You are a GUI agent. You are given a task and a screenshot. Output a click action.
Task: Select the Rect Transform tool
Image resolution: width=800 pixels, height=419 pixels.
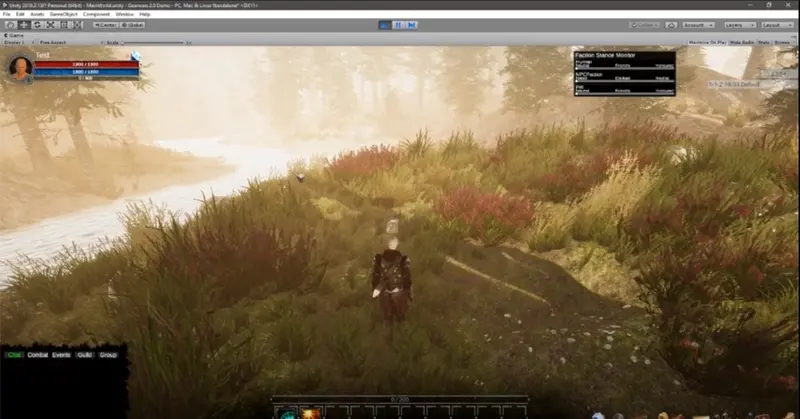[63, 24]
